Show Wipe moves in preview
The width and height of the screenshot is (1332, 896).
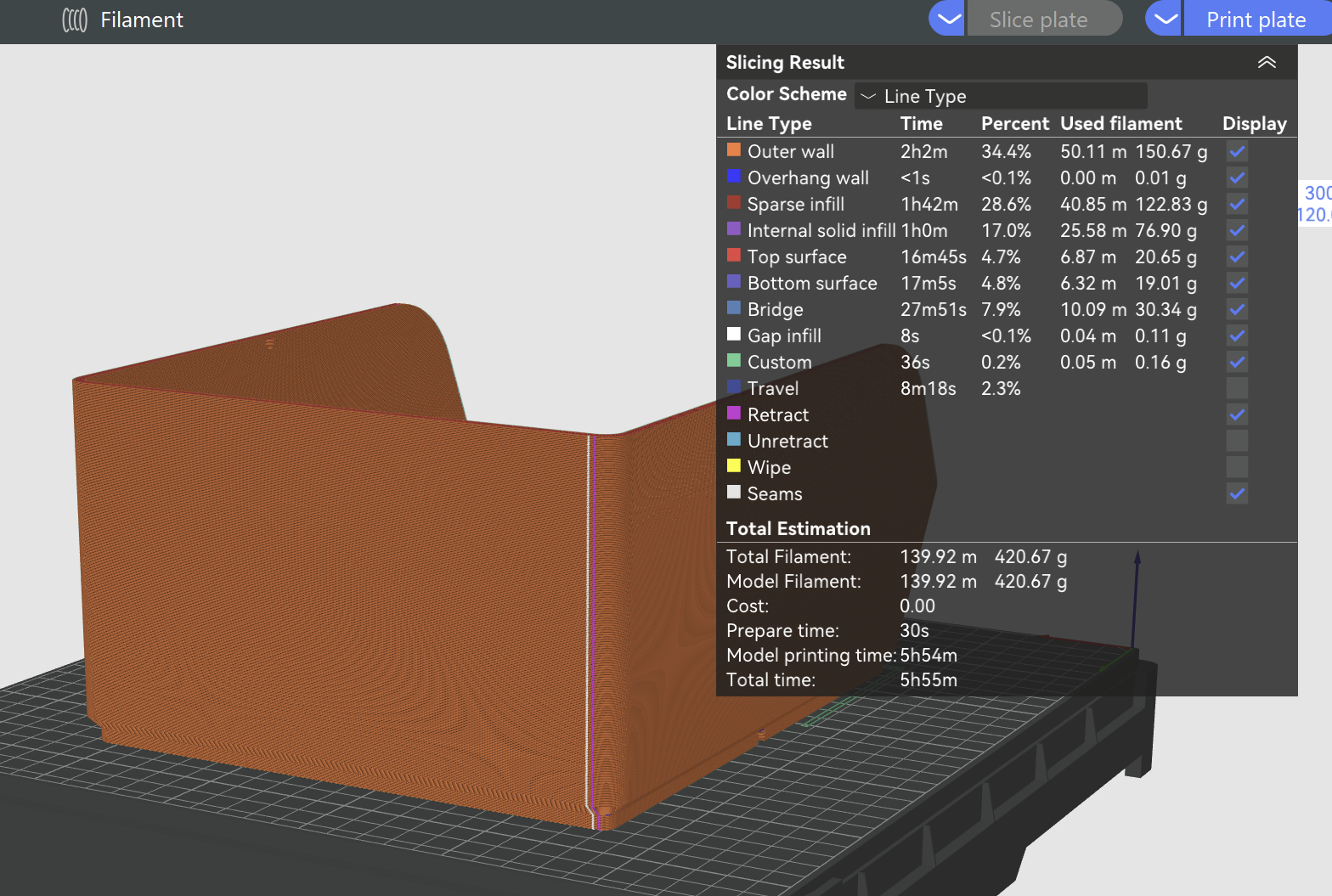[1237, 468]
